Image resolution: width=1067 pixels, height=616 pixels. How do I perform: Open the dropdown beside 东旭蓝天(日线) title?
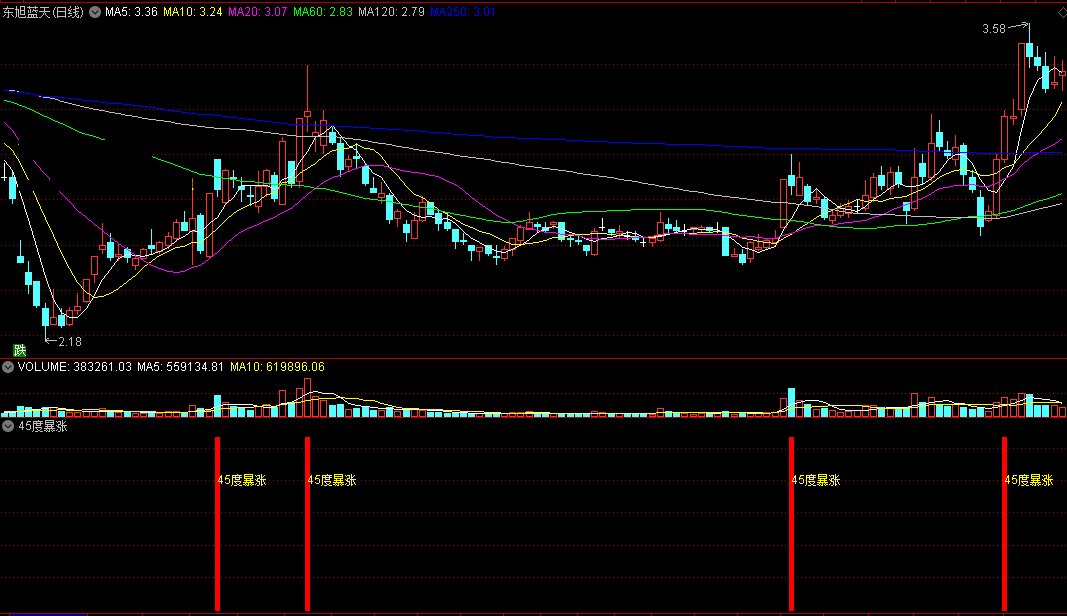[95, 12]
